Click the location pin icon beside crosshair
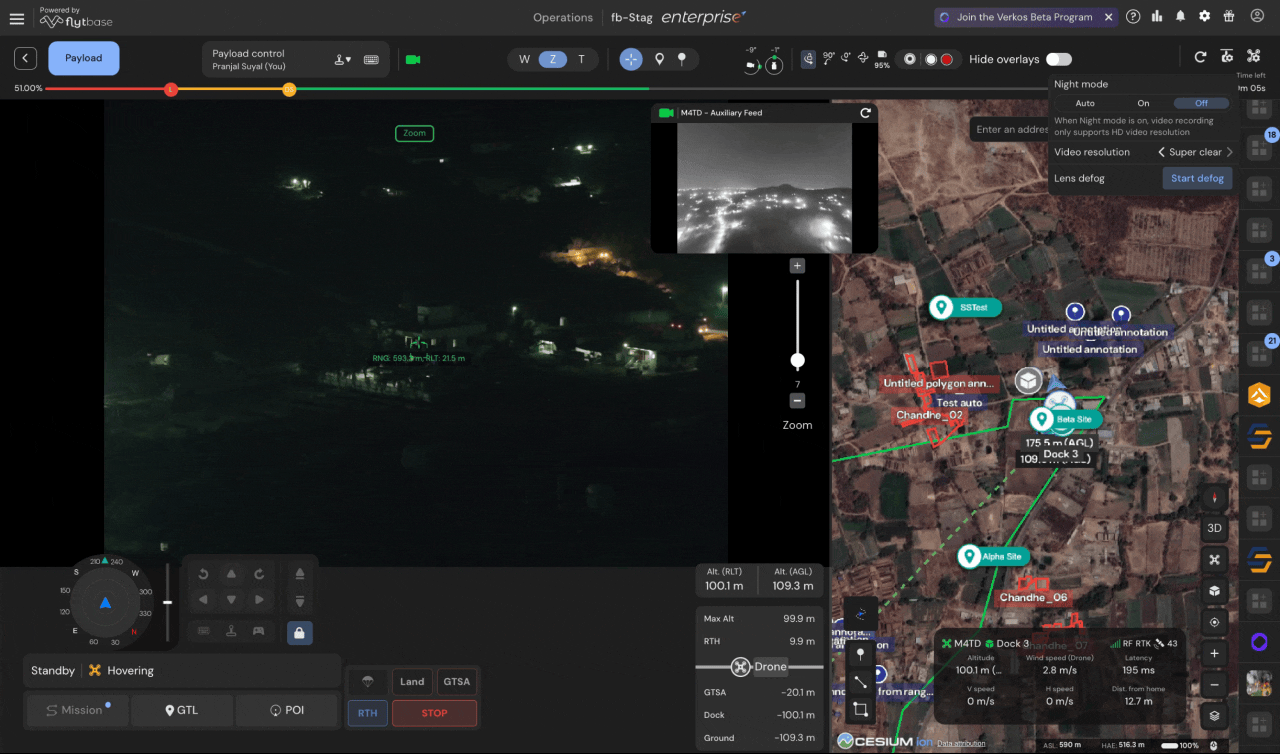 (659, 59)
